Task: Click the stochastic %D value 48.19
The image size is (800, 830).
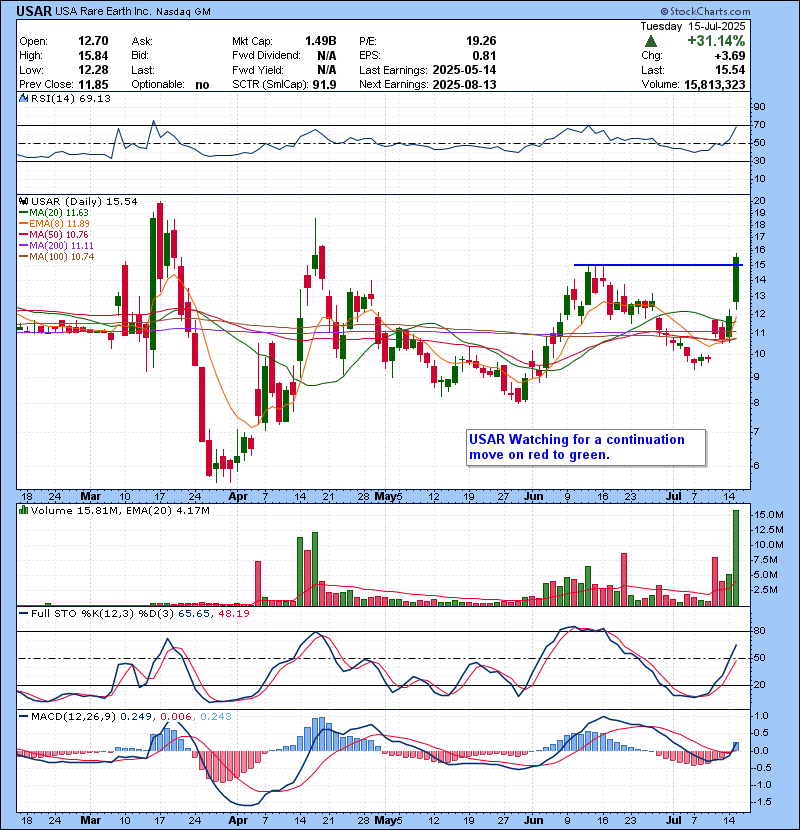Action: click(233, 614)
